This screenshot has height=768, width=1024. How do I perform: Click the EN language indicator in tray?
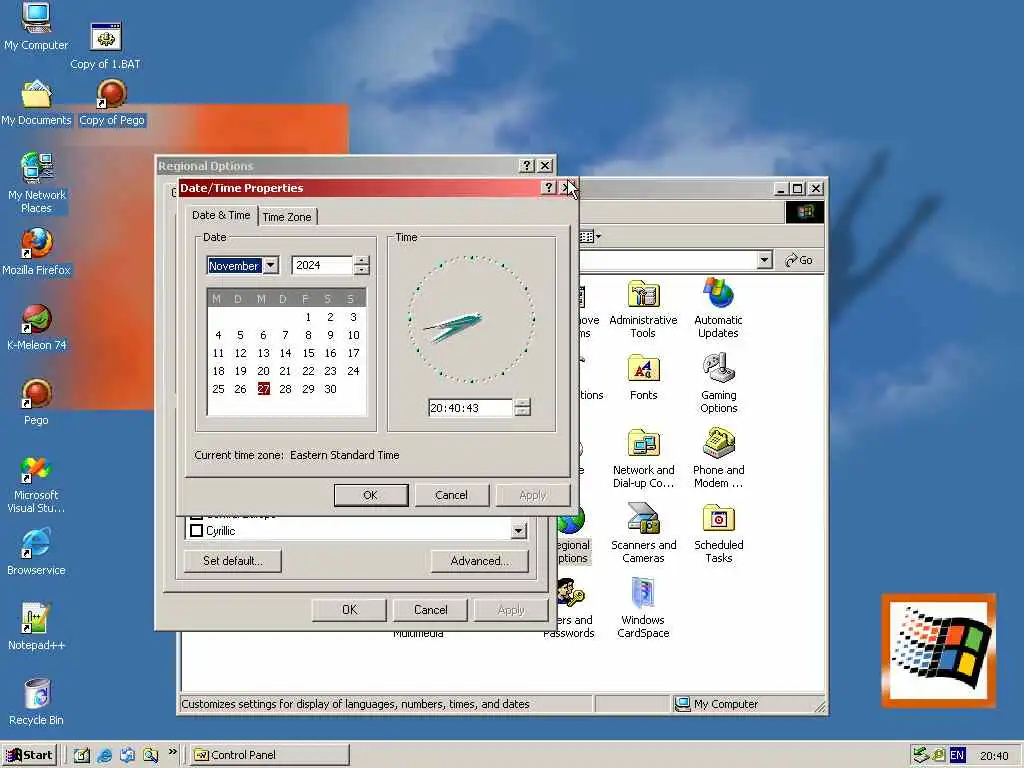(x=957, y=755)
